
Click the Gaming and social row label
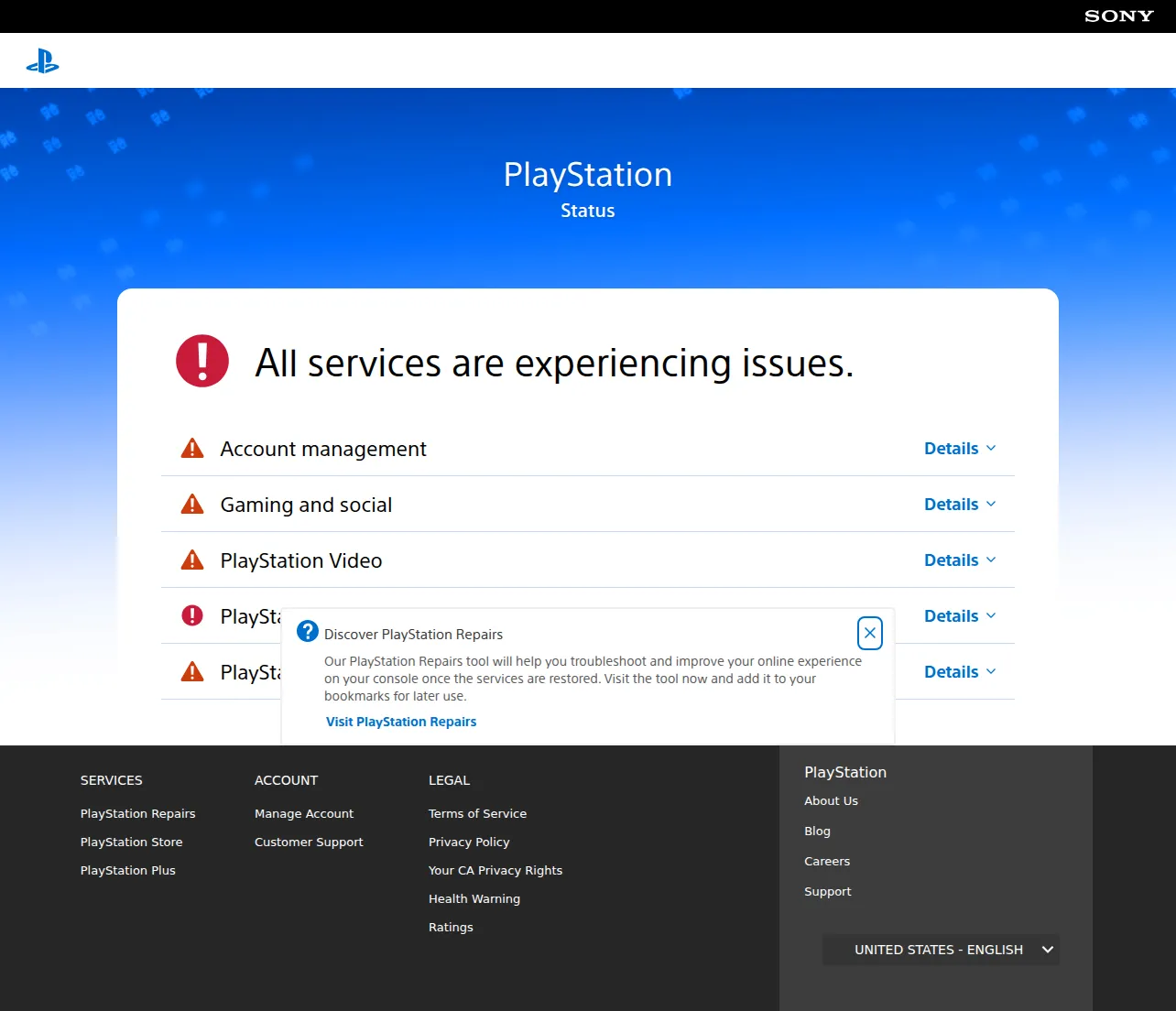306,505
